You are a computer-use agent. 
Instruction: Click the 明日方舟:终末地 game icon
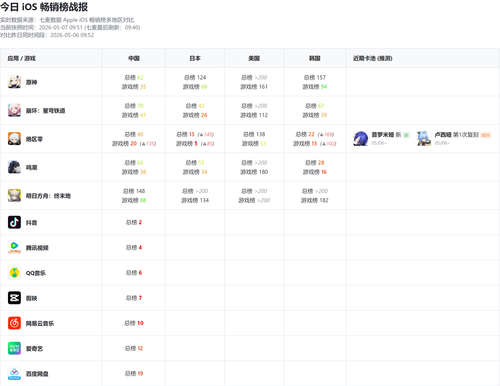coord(14,195)
